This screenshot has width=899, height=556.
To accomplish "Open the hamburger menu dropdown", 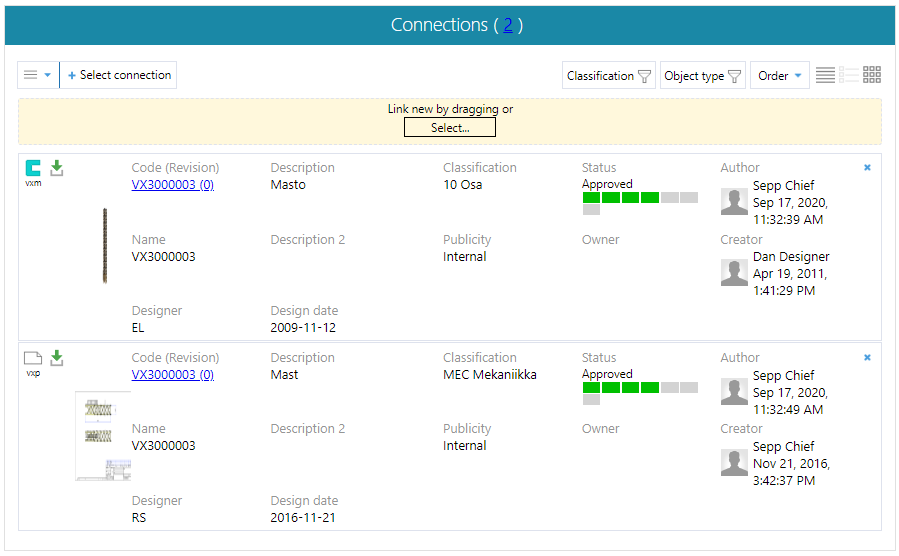I will point(38,75).
